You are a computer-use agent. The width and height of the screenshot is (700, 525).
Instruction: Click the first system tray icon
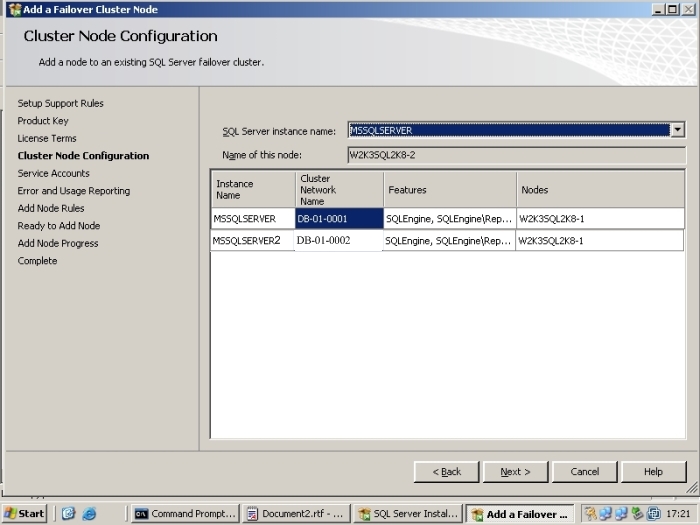point(591,514)
